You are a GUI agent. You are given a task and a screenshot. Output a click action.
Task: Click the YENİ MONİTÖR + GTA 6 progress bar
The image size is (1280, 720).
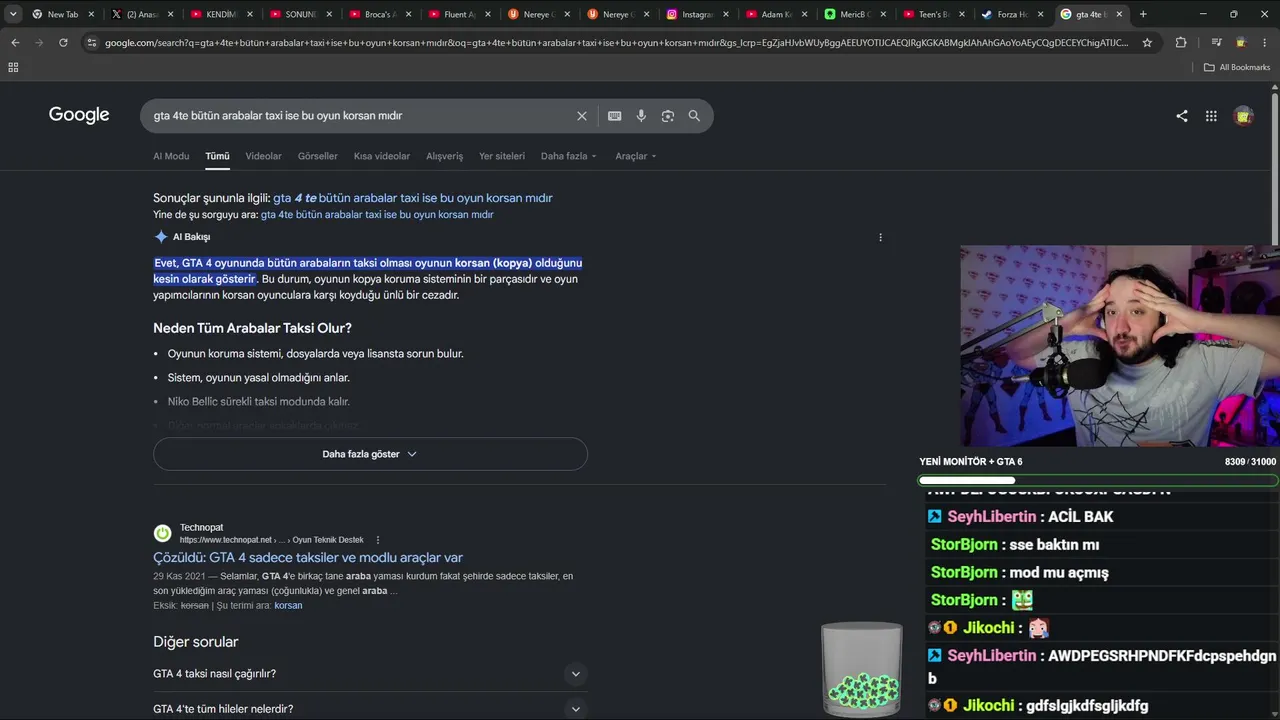point(1098,481)
